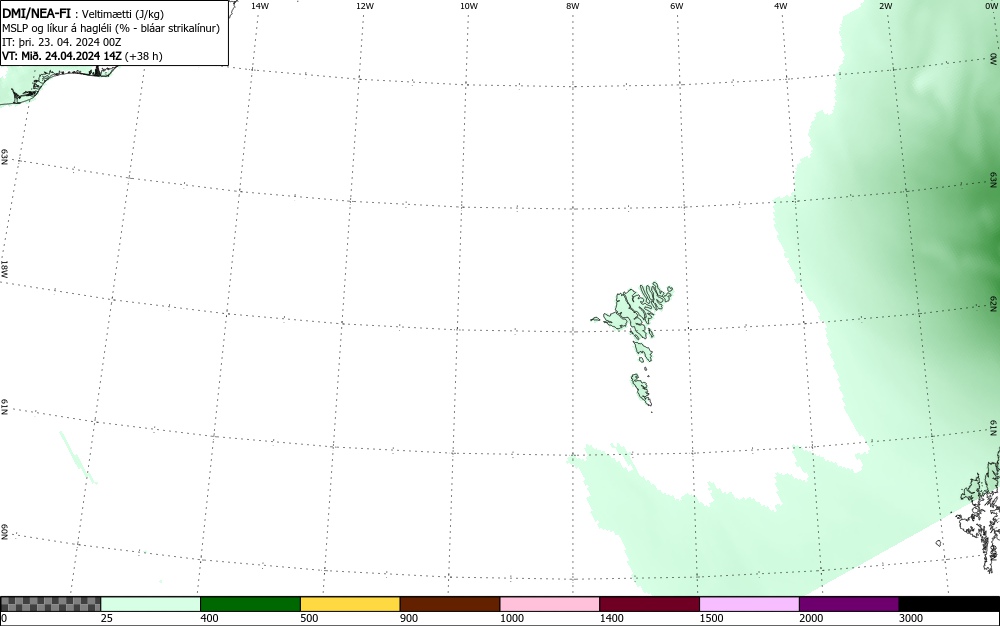Screen dimensions: 1000x626
Task: Click the purple legend swatch
Action: pos(849,604)
